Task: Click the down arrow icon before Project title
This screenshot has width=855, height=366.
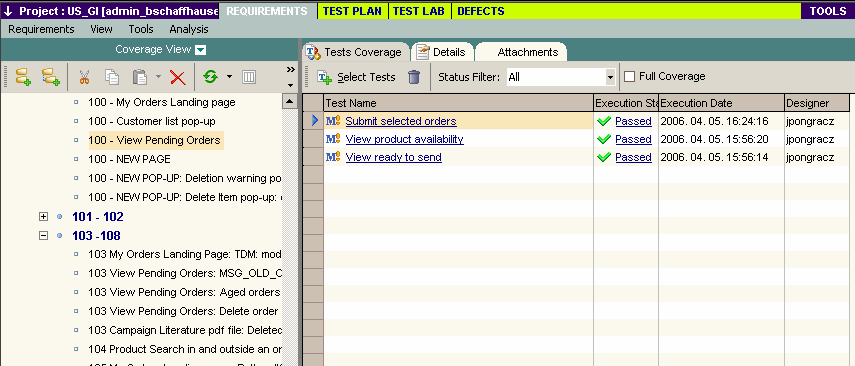Action: coord(8,11)
